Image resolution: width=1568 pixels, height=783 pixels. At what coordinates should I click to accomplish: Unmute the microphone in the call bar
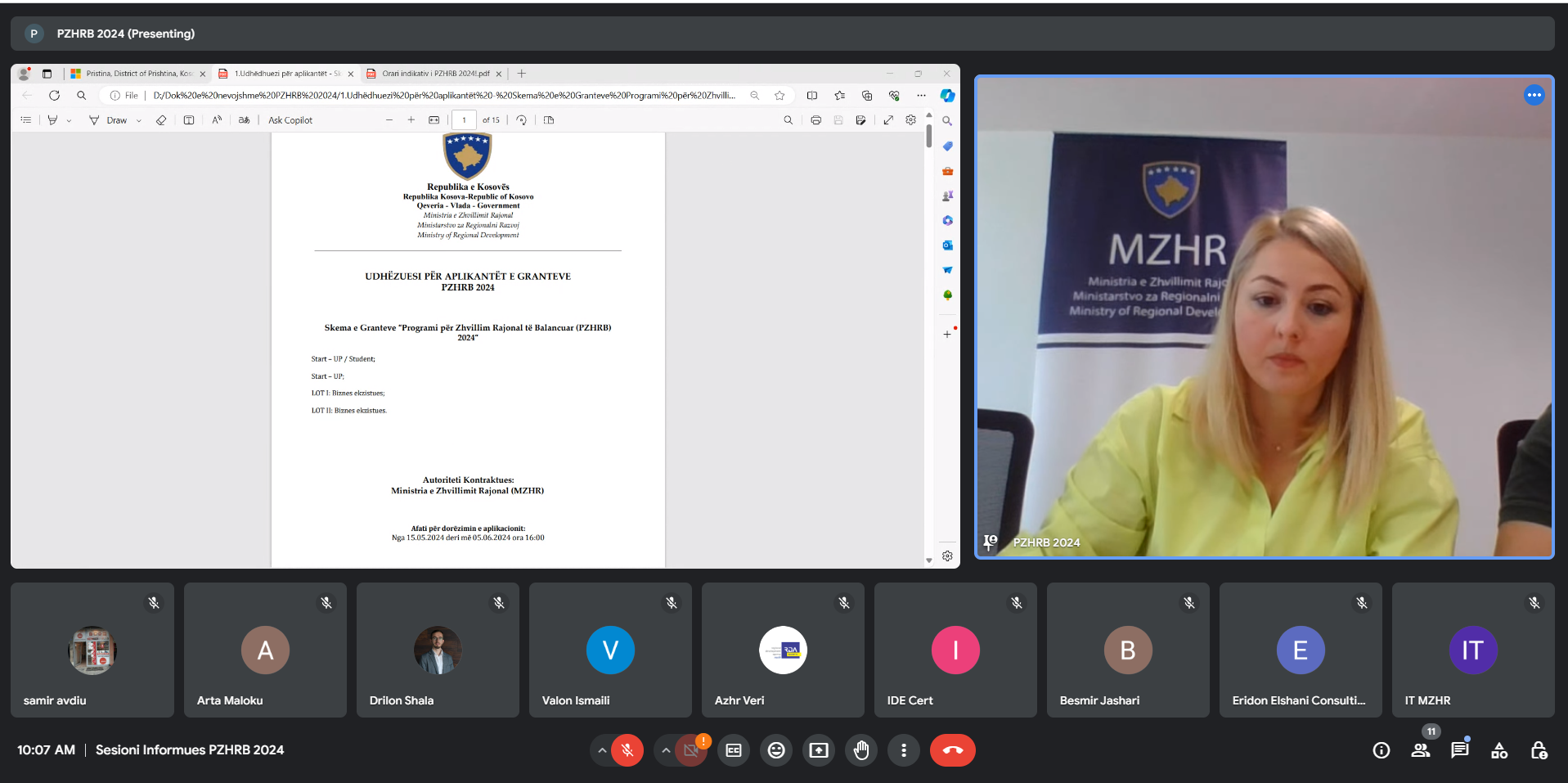pyautogui.click(x=627, y=750)
